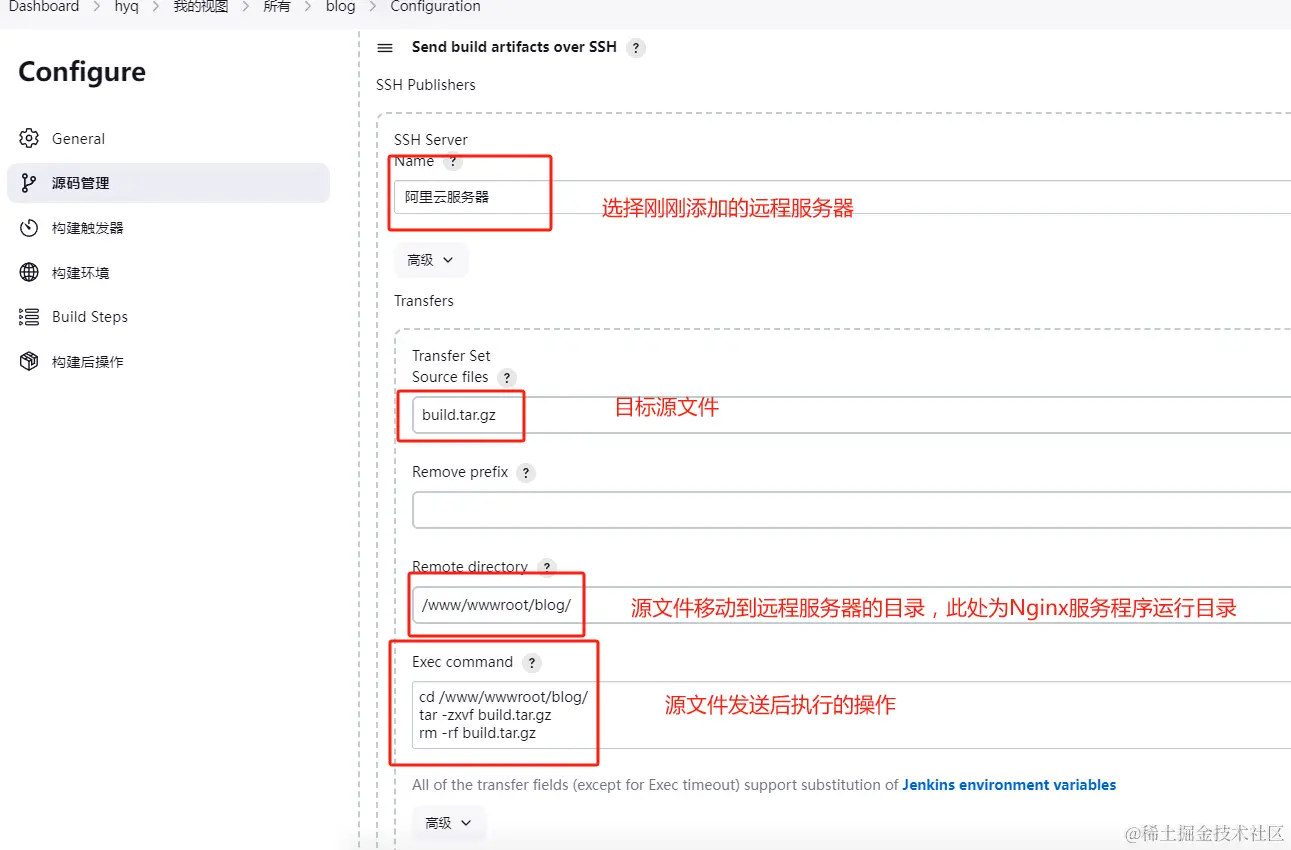1291x850 pixels.
Task: Select 源码管理 in the Configure sidebar
Action: [168, 183]
